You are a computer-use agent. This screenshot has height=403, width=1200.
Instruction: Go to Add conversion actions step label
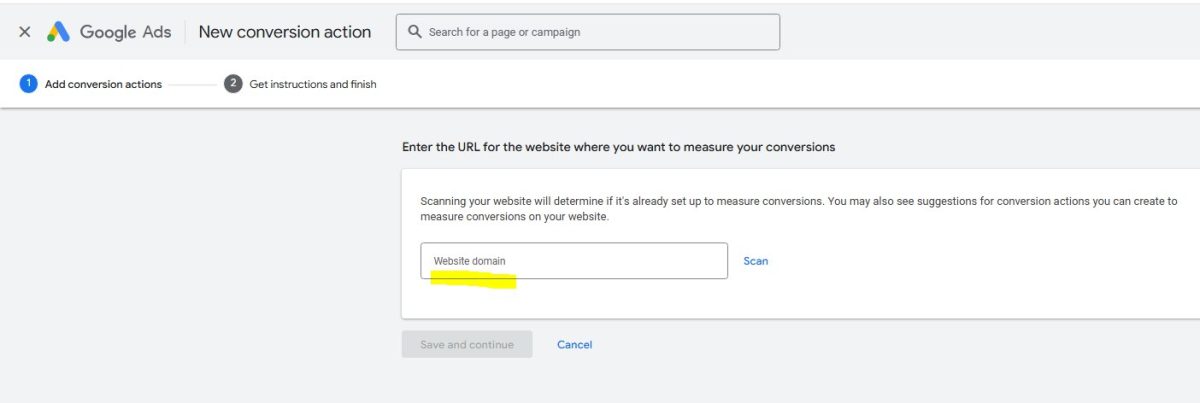pyautogui.click(x=103, y=84)
